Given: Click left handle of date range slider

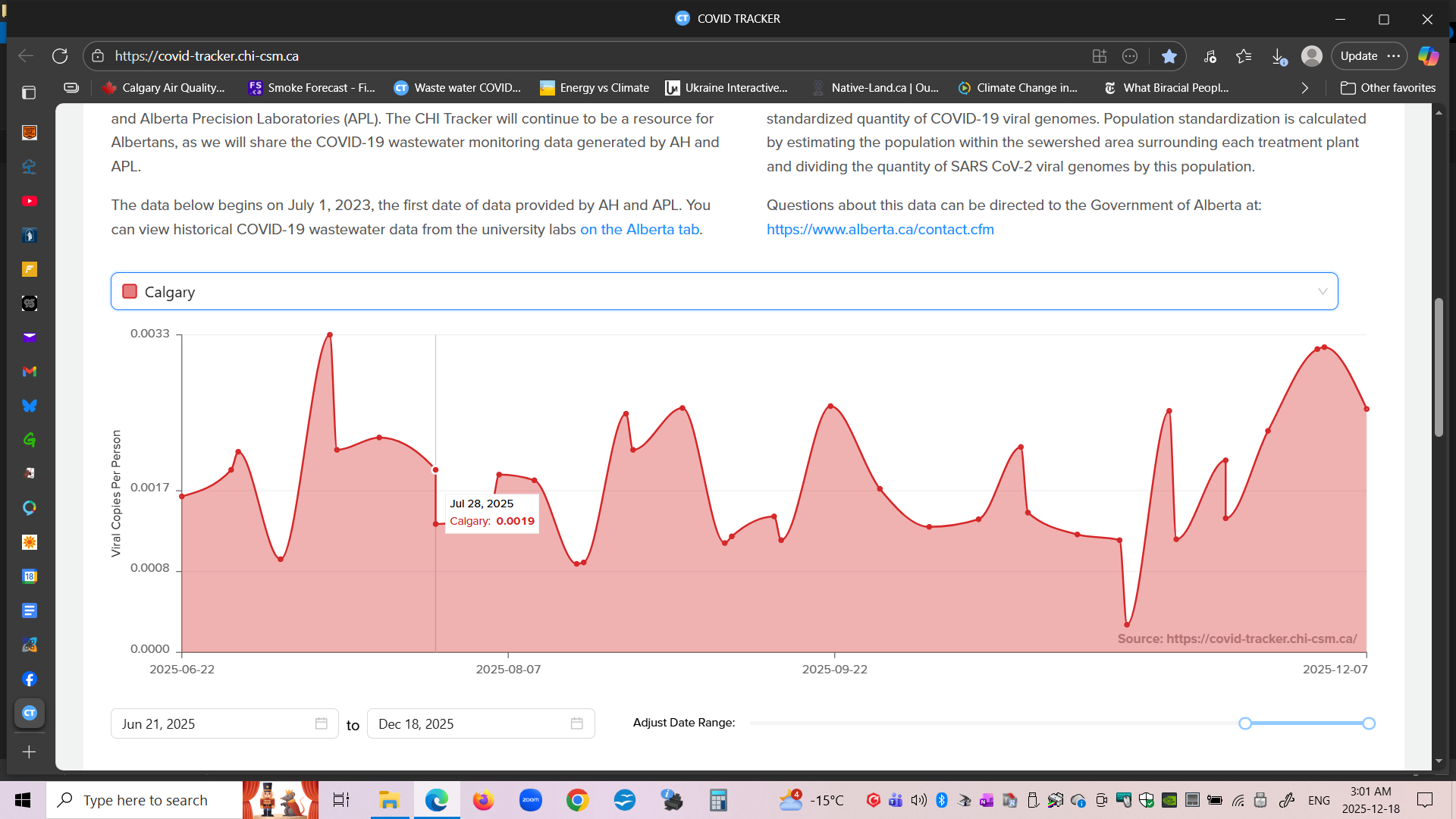Looking at the screenshot, I should 1244,723.
